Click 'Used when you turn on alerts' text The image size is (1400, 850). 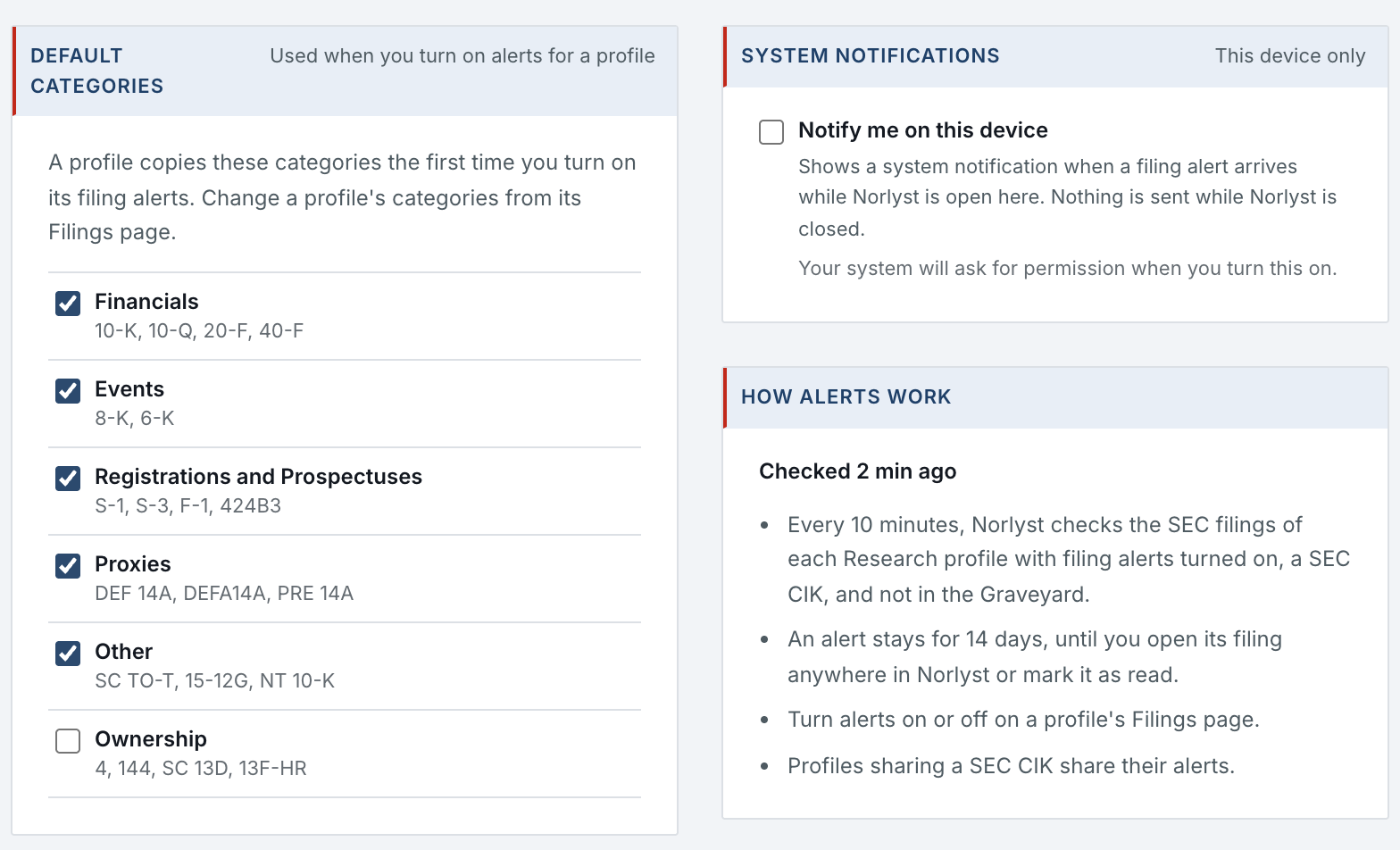click(462, 55)
